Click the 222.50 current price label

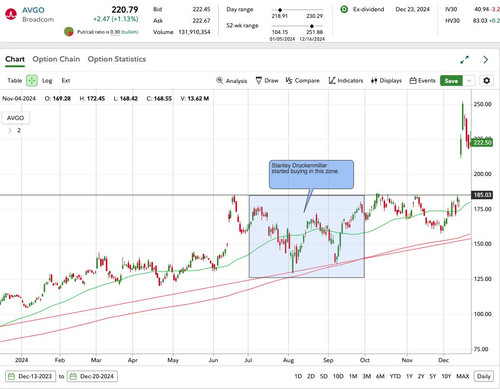482,143
